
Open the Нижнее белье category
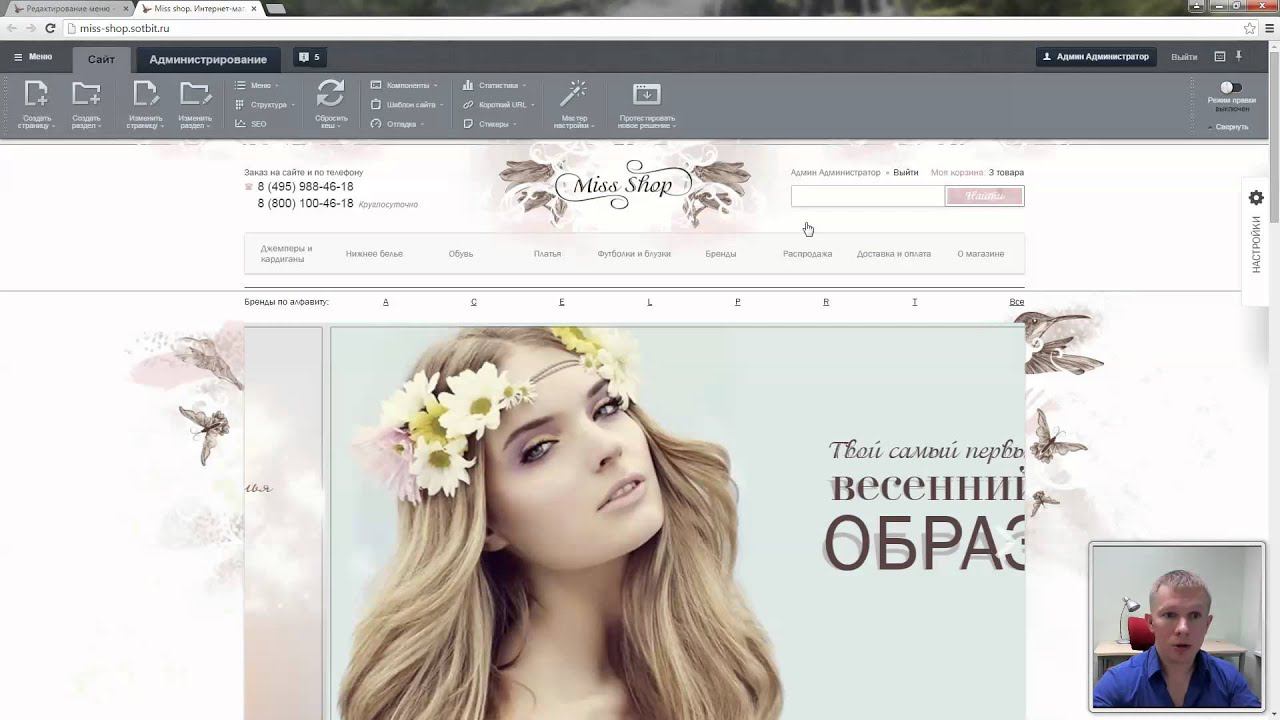374,254
